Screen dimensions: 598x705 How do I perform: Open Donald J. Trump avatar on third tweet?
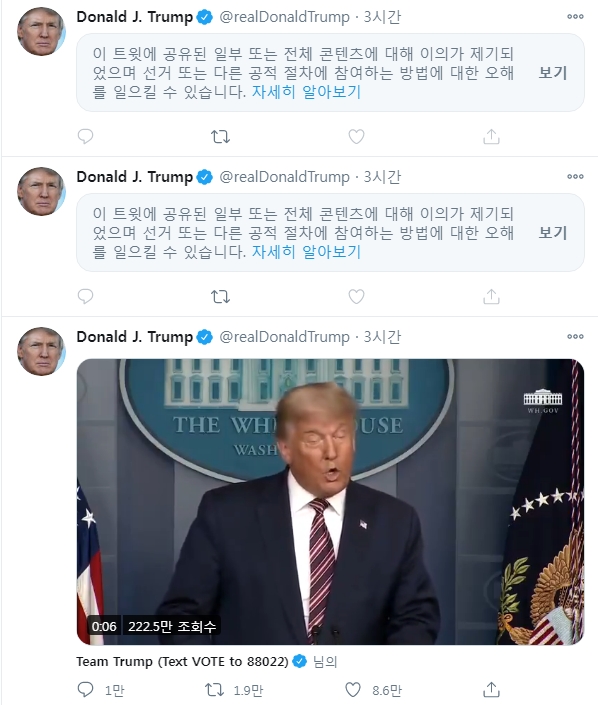[41, 351]
